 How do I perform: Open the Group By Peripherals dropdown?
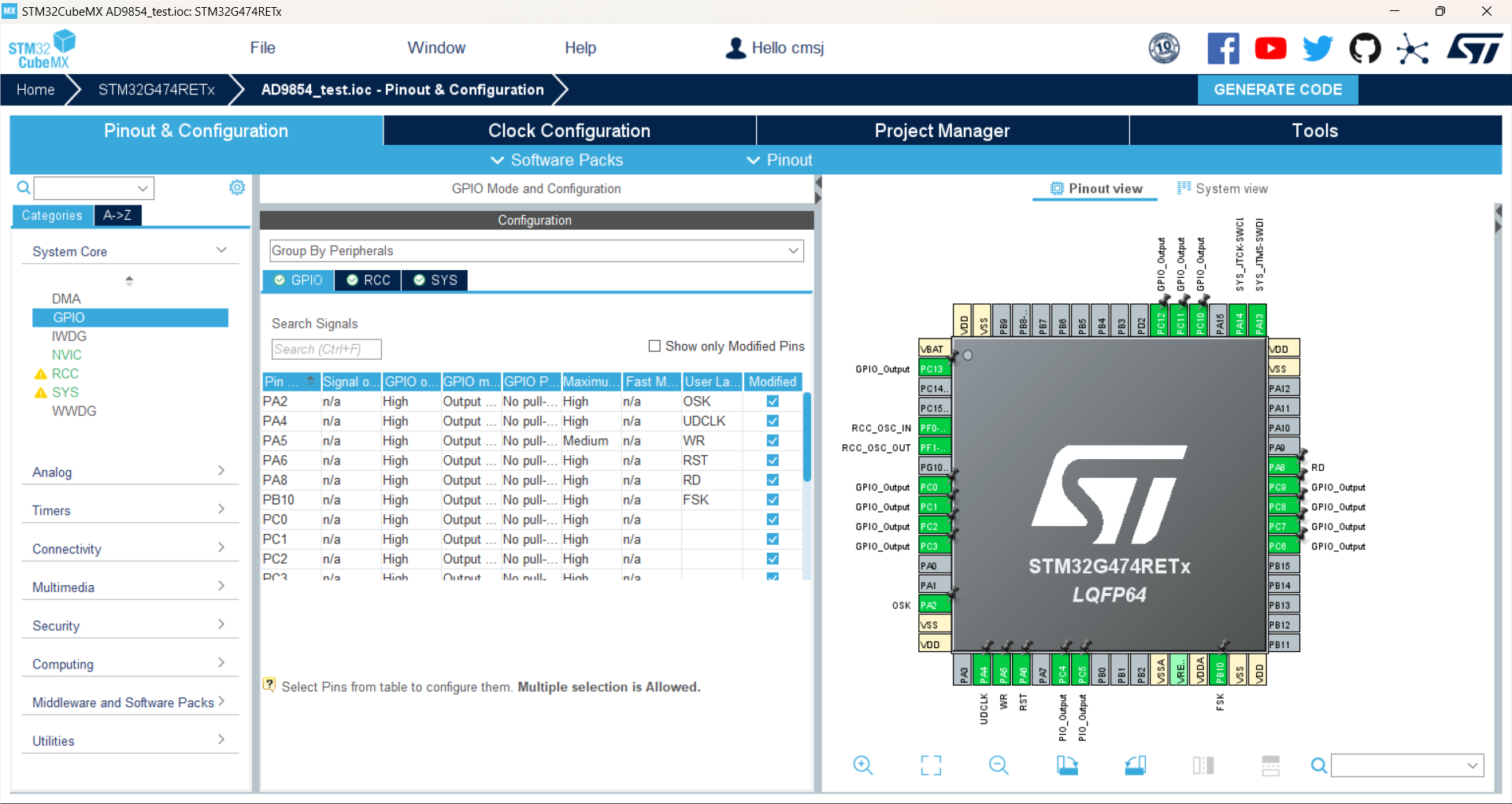(536, 250)
